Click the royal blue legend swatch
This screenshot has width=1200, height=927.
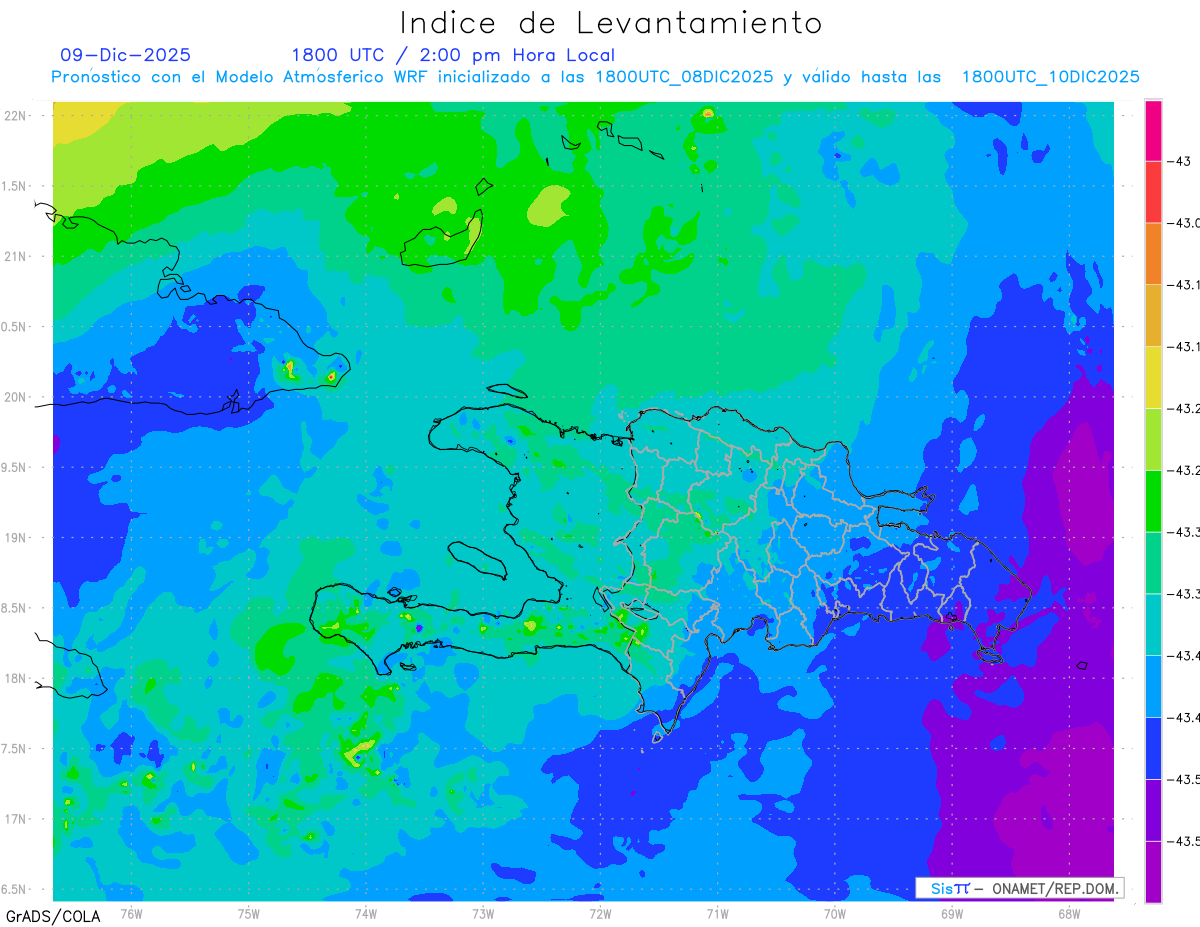[x=1153, y=748]
